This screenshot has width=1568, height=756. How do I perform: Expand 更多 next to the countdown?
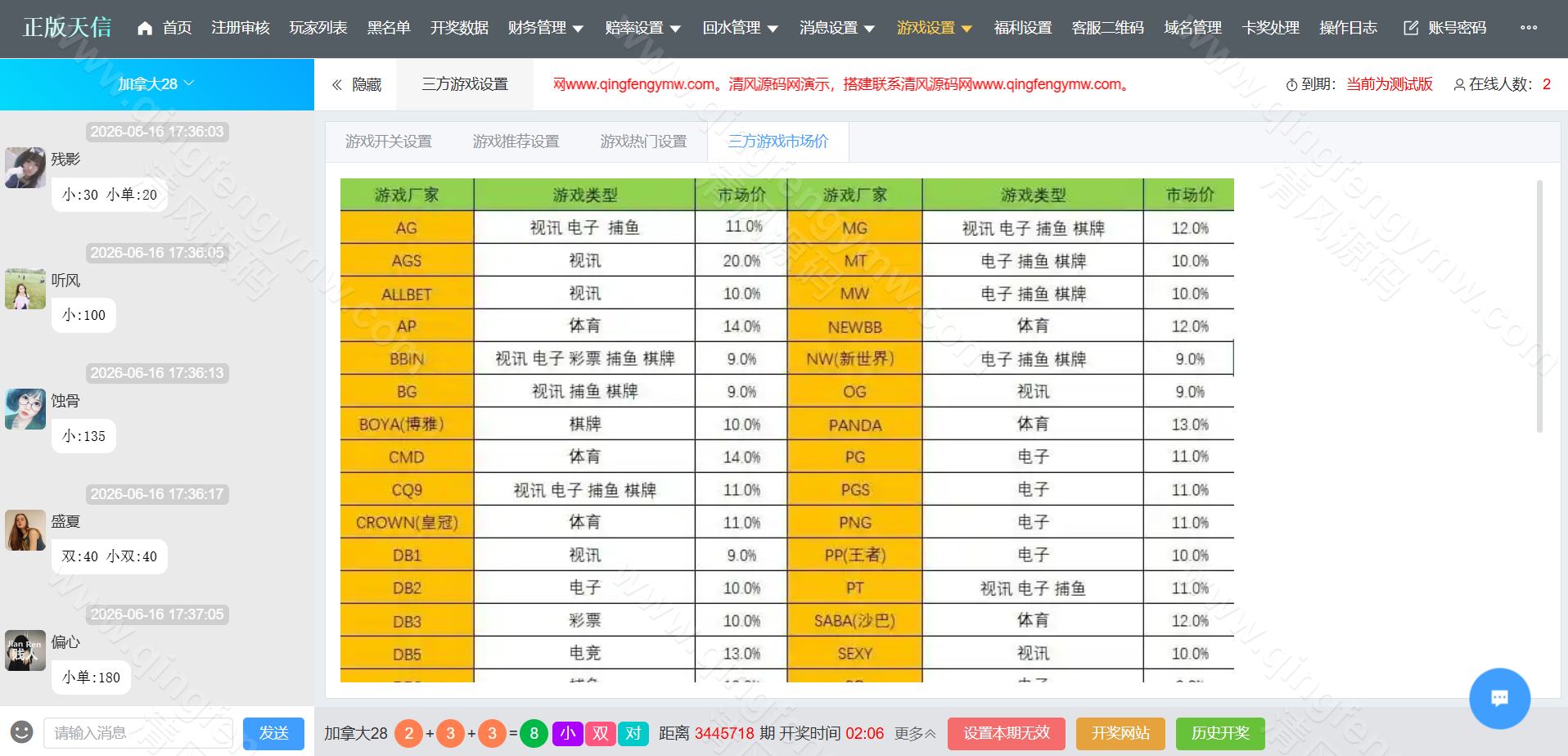[915, 733]
